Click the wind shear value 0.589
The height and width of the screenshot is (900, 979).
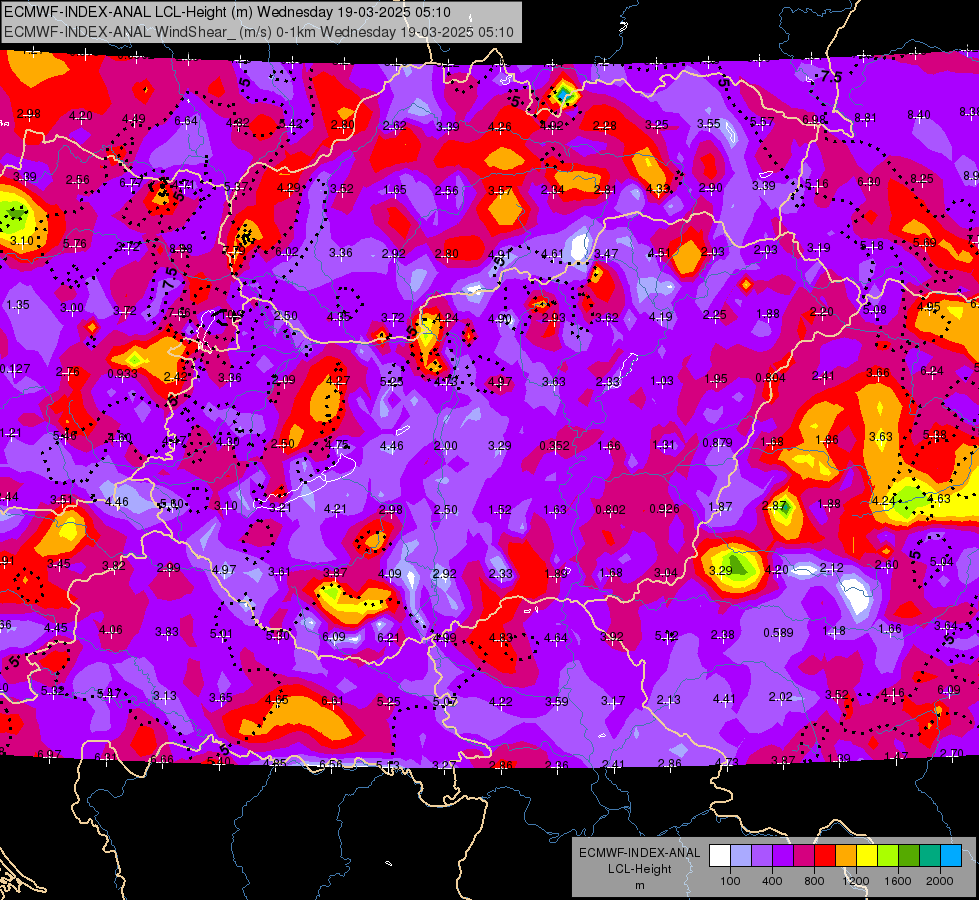(778, 633)
